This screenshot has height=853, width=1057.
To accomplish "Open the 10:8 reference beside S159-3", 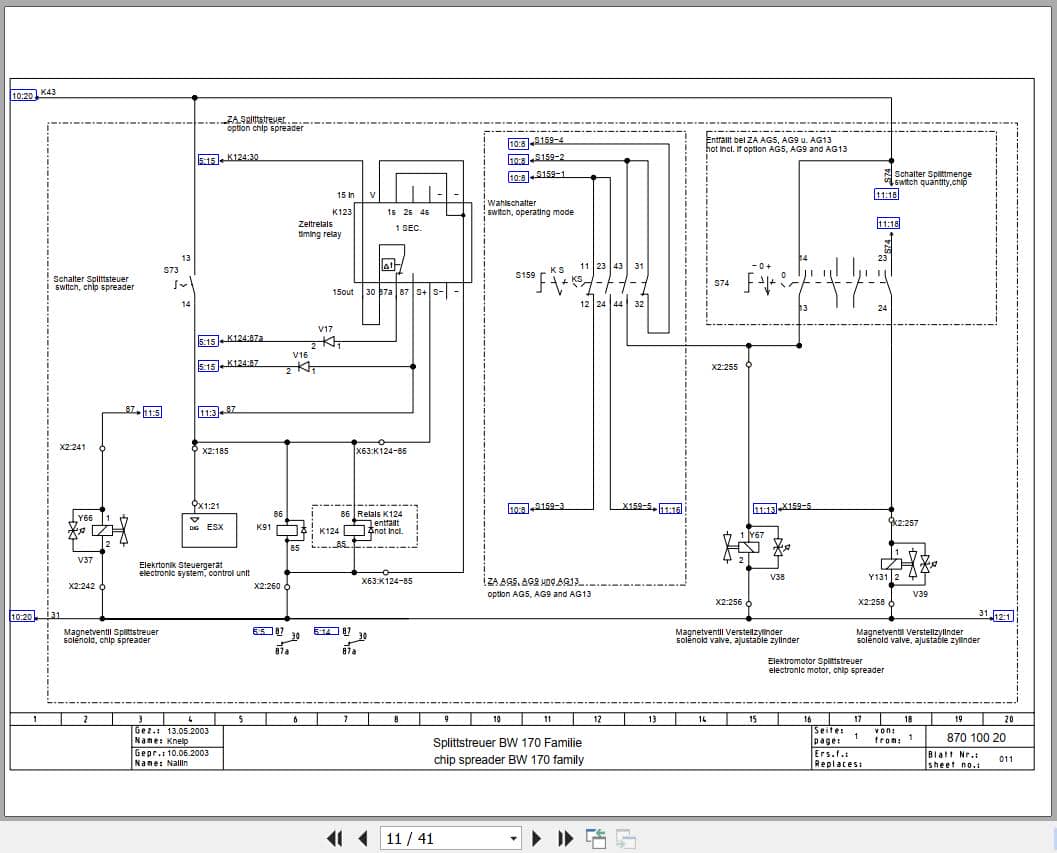I will (518, 509).
